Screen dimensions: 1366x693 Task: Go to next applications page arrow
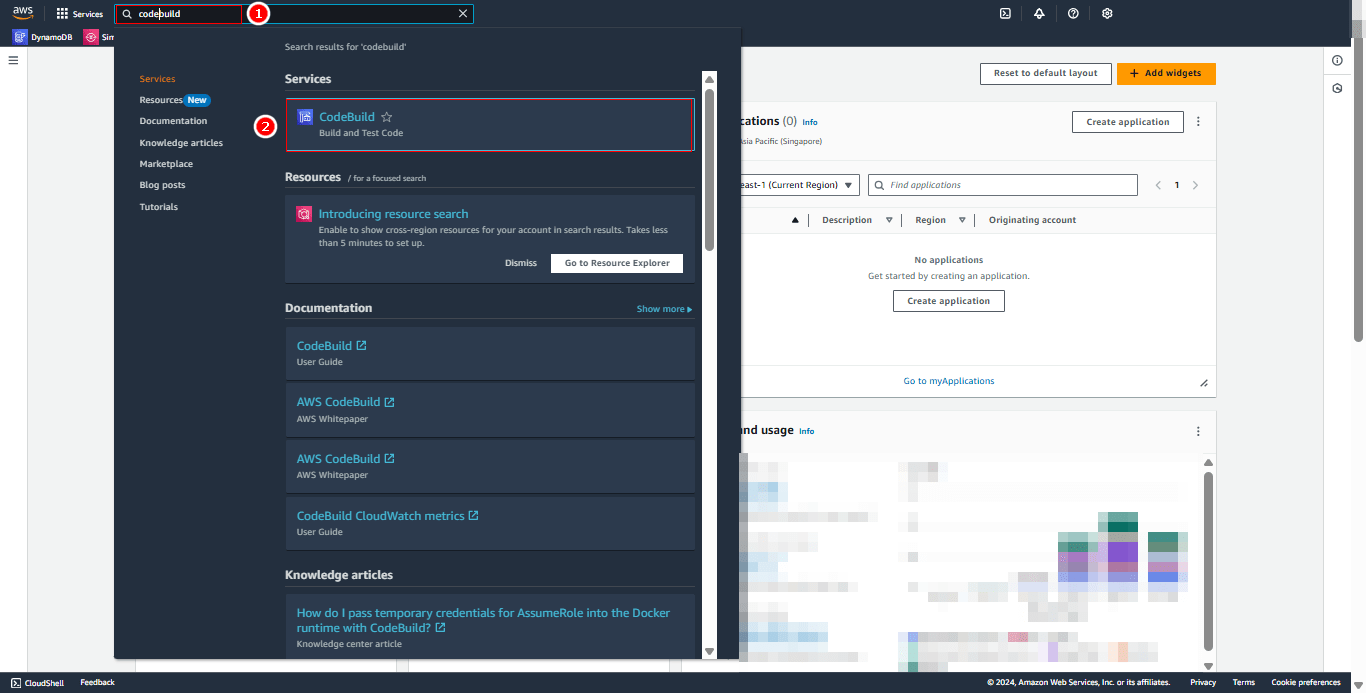[1195, 185]
